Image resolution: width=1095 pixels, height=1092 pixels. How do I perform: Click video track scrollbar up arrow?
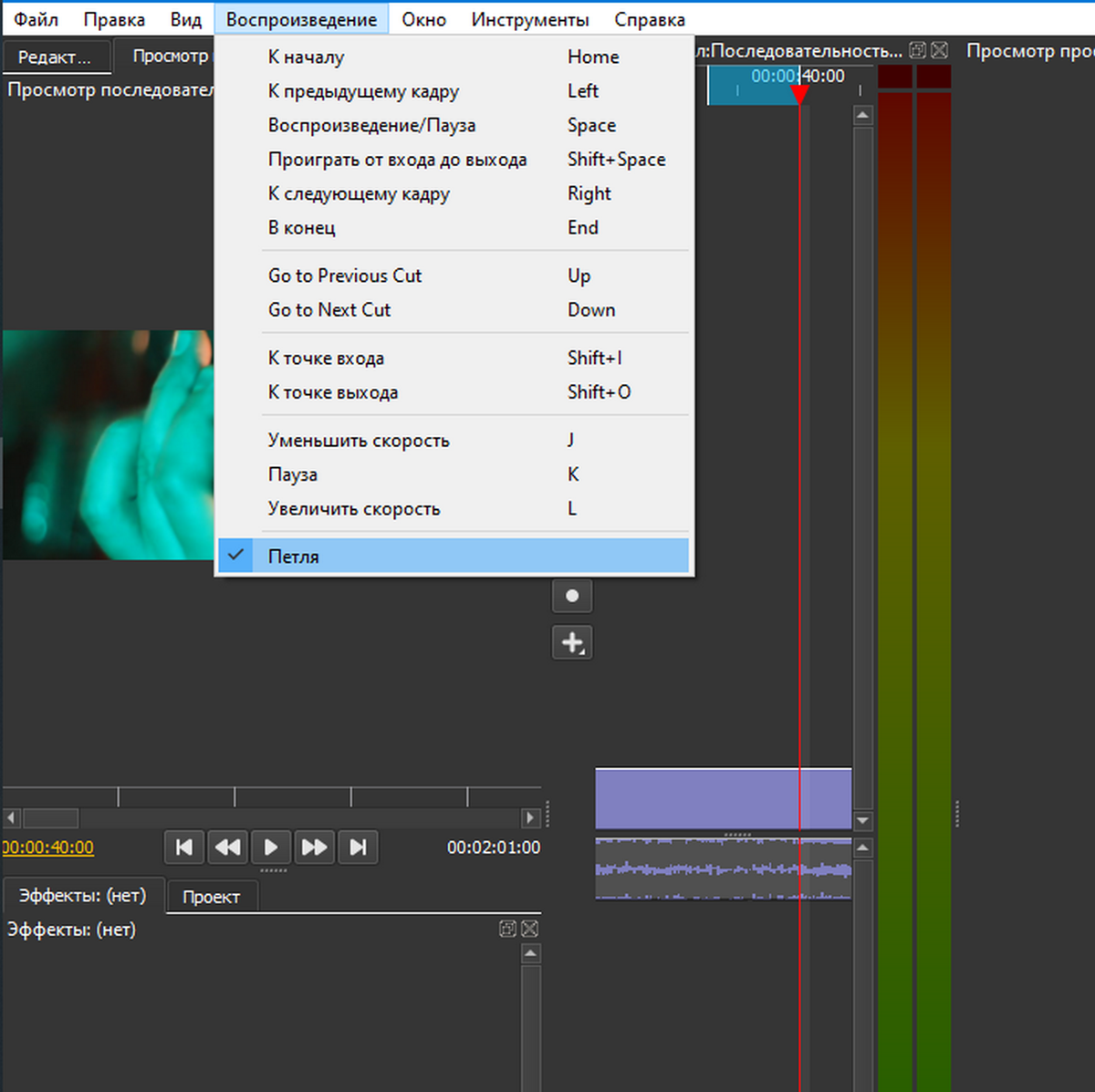point(863,115)
